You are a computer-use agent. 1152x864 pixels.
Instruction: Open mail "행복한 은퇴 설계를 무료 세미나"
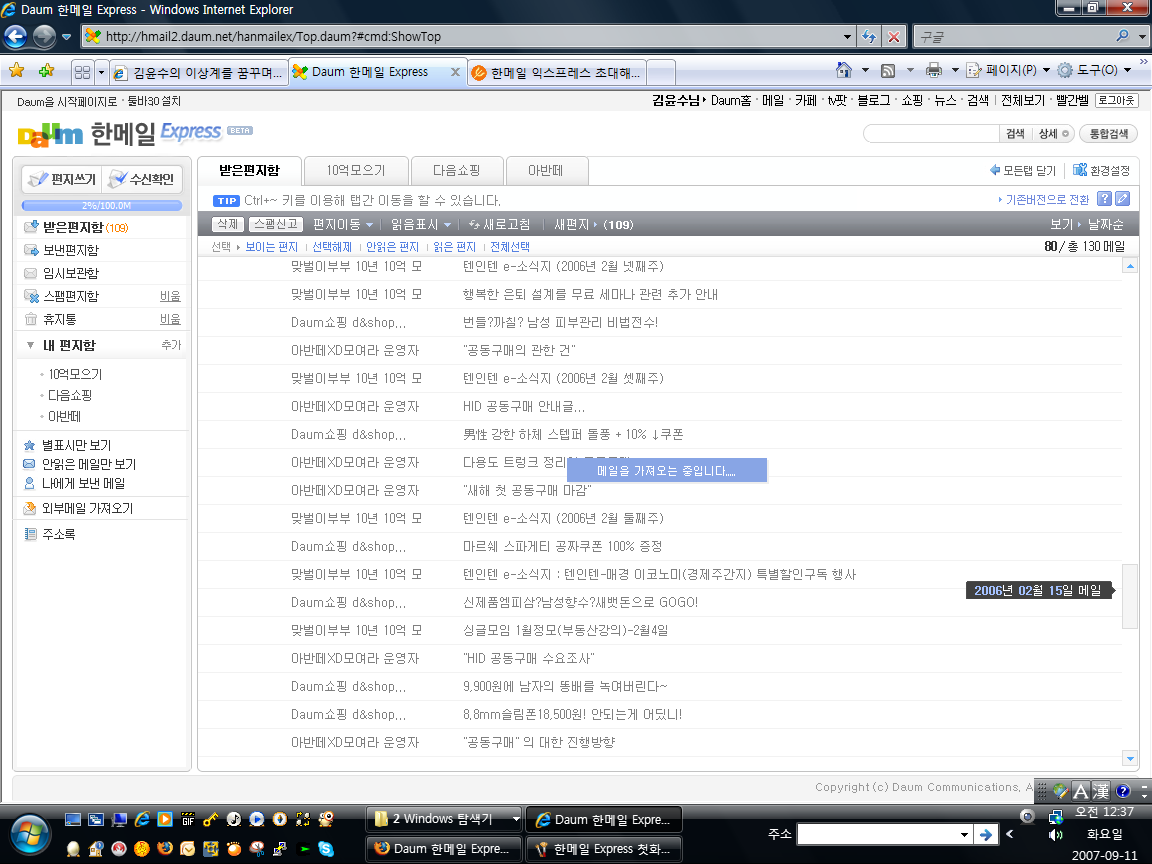point(591,295)
